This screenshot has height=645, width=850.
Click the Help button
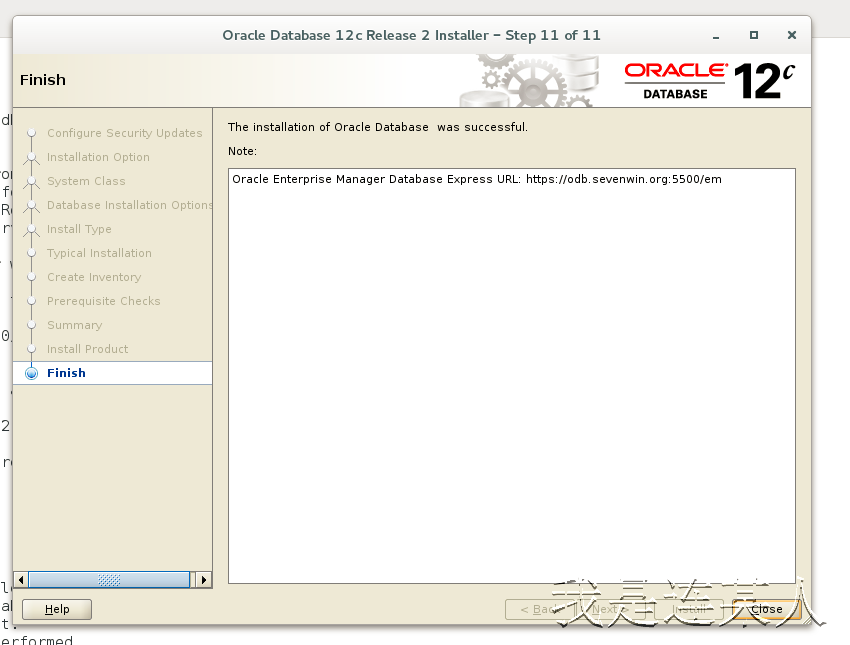click(56, 608)
